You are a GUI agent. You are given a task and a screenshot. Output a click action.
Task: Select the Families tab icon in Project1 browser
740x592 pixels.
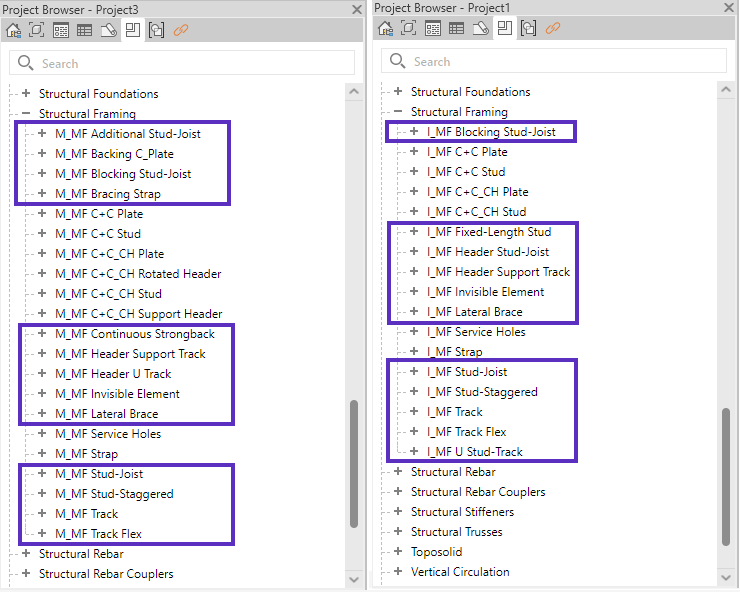(505, 28)
